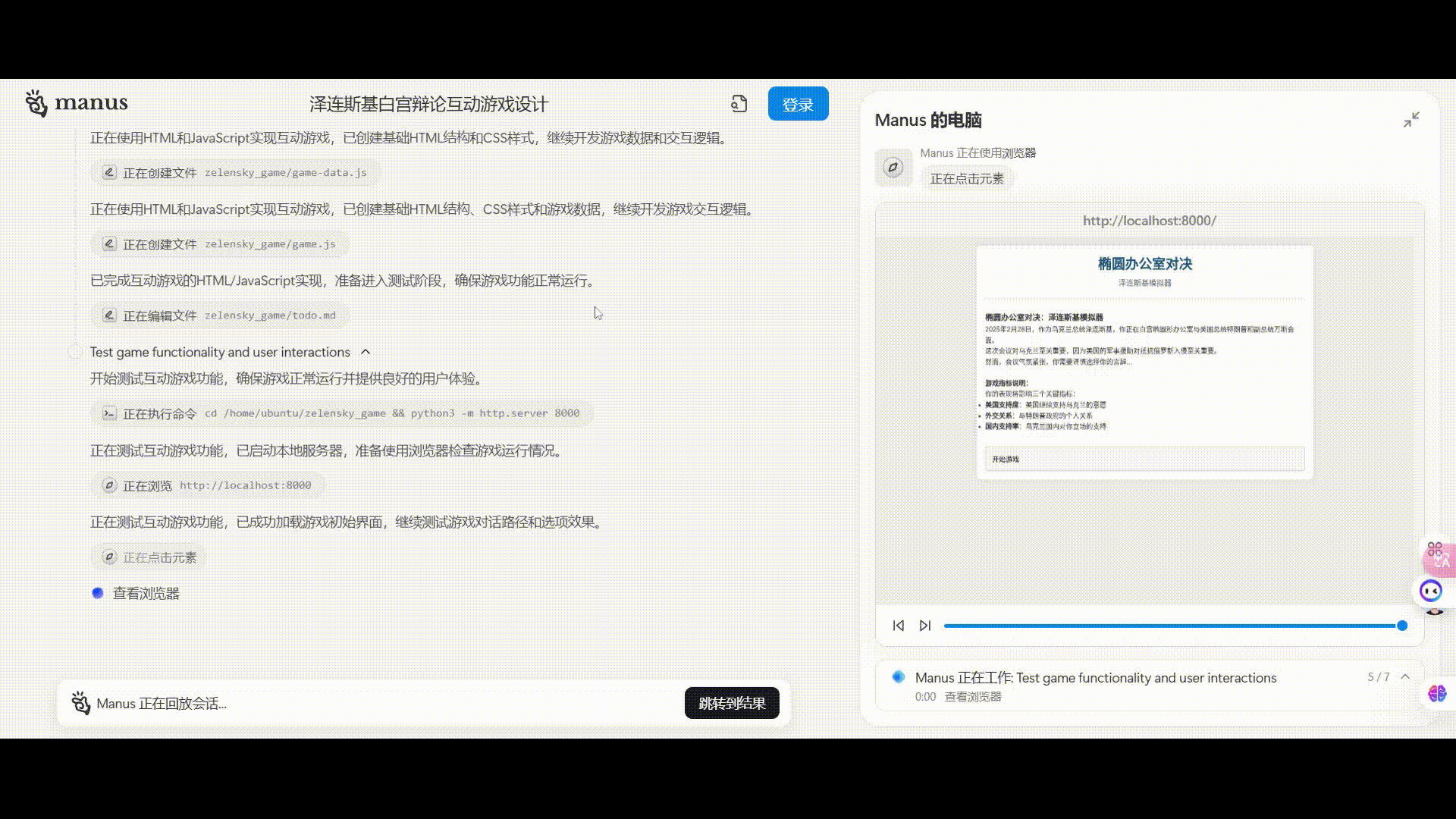Image resolution: width=1456 pixels, height=819 pixels.
Task: Click the document copy icon beside login
Action: click(739, 104)
